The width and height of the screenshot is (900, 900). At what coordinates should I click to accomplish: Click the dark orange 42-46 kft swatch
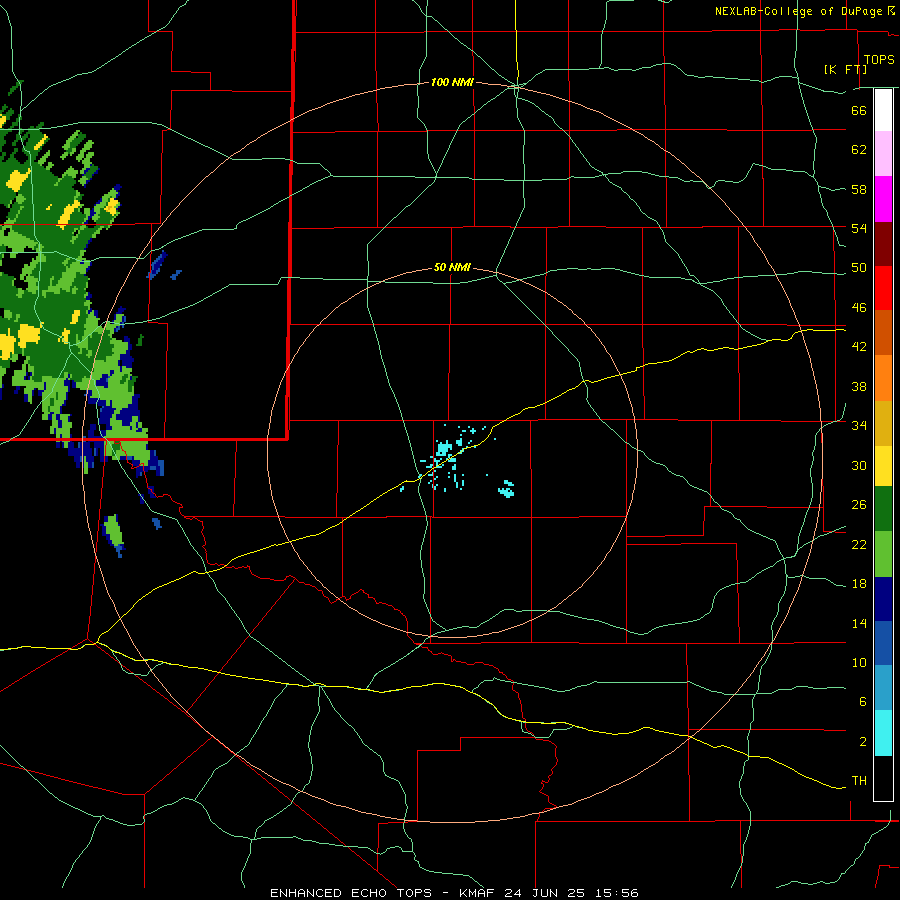click(x=883, y=332)
